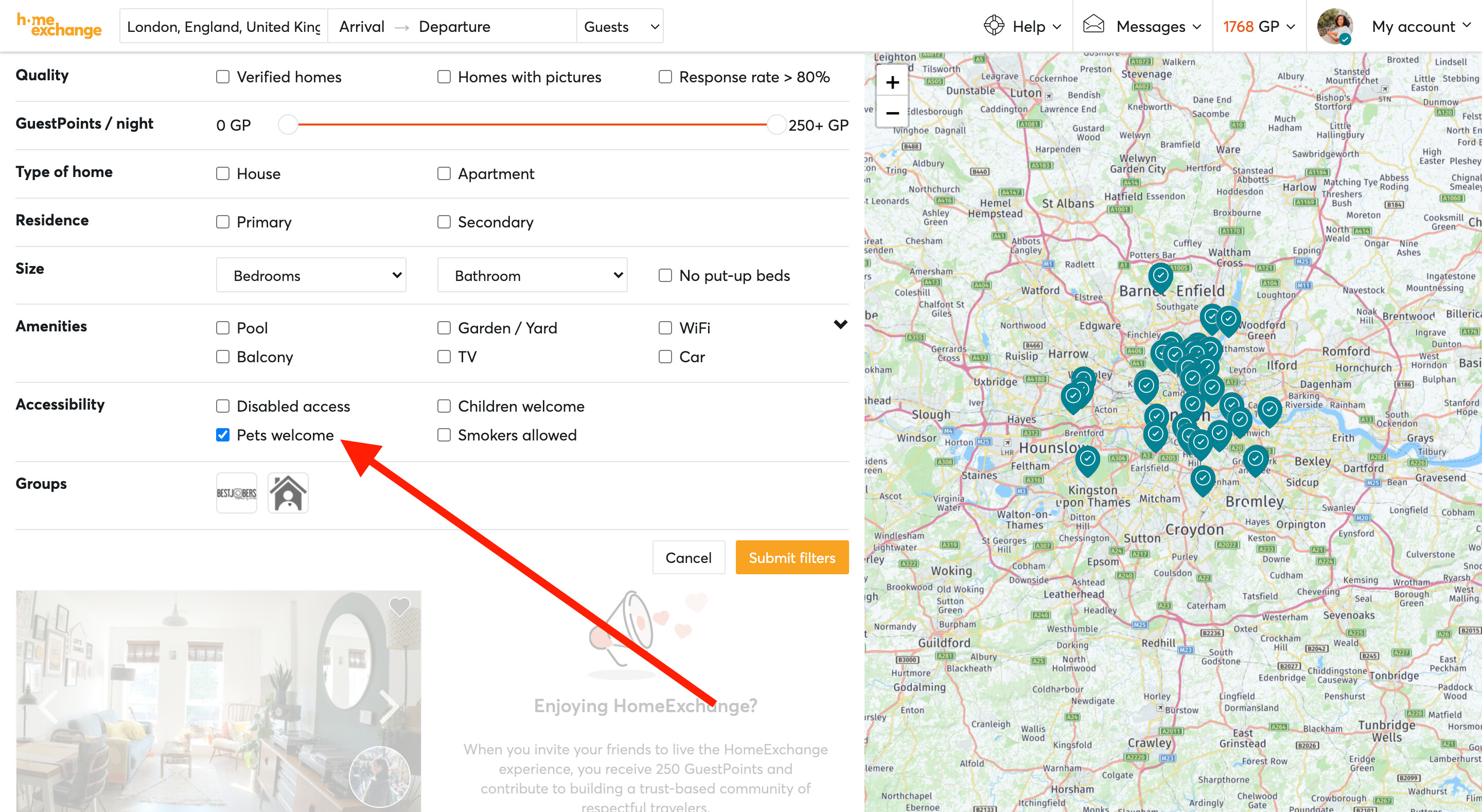Open the Bathroom dropdown
1482x812 pixels.
click(x=532, y=276)
